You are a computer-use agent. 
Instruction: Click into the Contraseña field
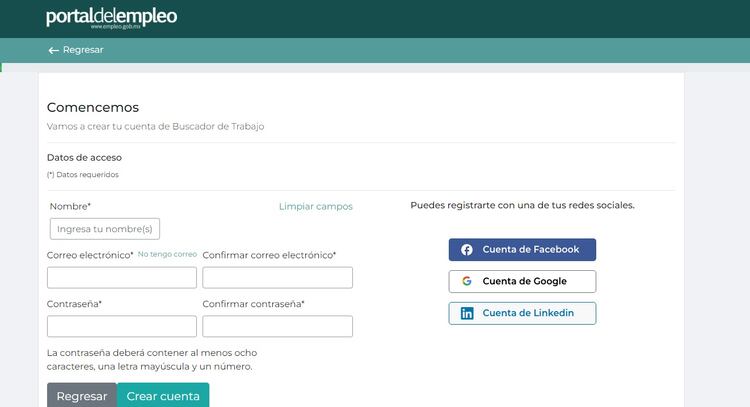[121, 327]
